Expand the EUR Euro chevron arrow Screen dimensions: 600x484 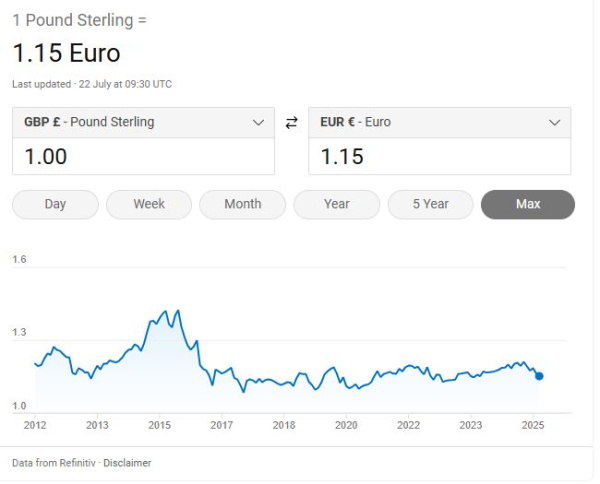pyautogui.click(x=555, y=123)
